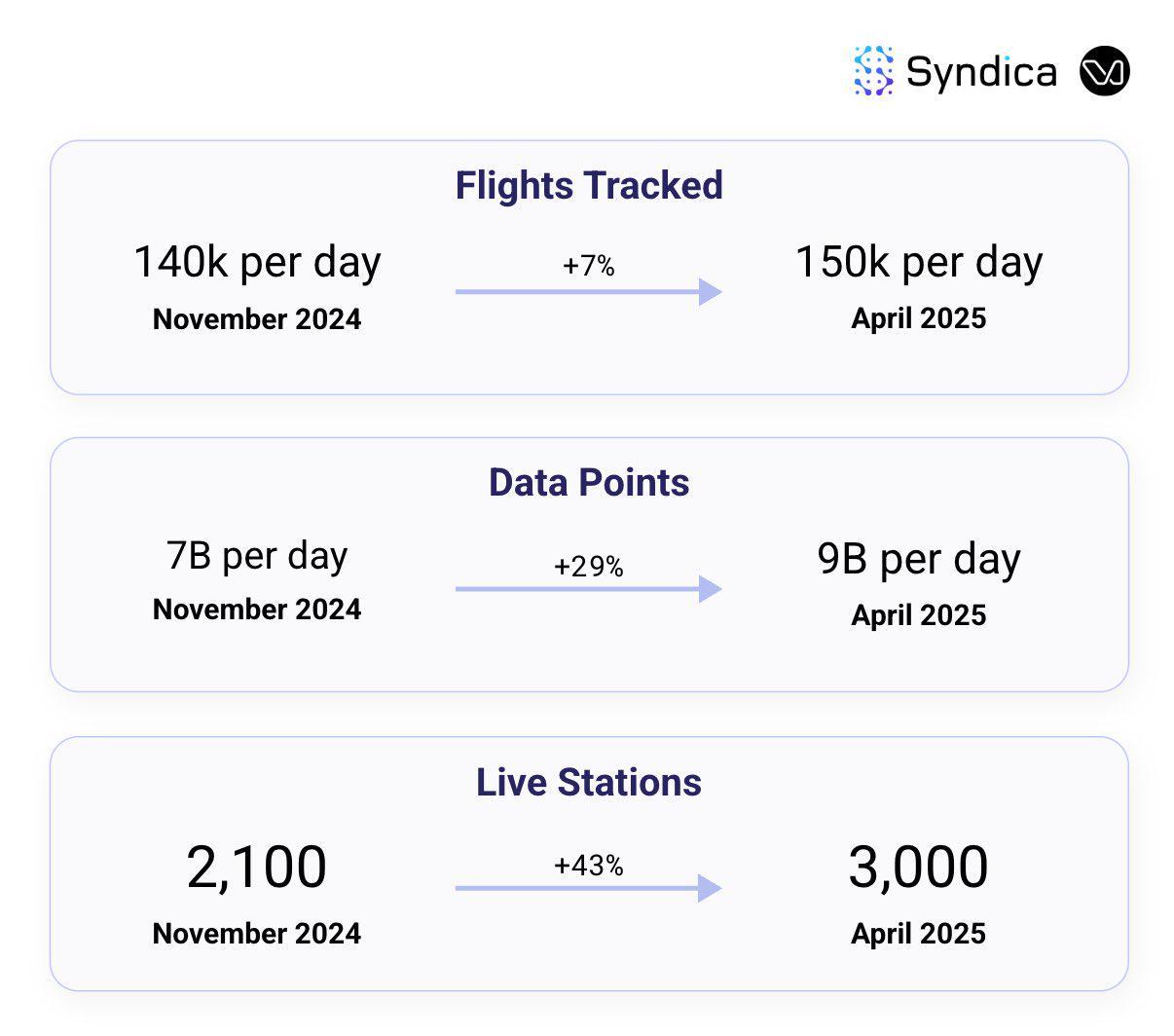Click the 150k per day figure
This screenshot has width=1174, height=1036.
pos(919,263)
